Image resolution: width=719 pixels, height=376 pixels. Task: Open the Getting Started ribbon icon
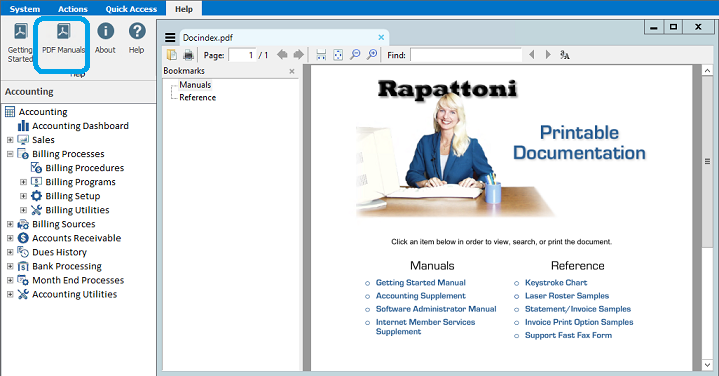21,32
